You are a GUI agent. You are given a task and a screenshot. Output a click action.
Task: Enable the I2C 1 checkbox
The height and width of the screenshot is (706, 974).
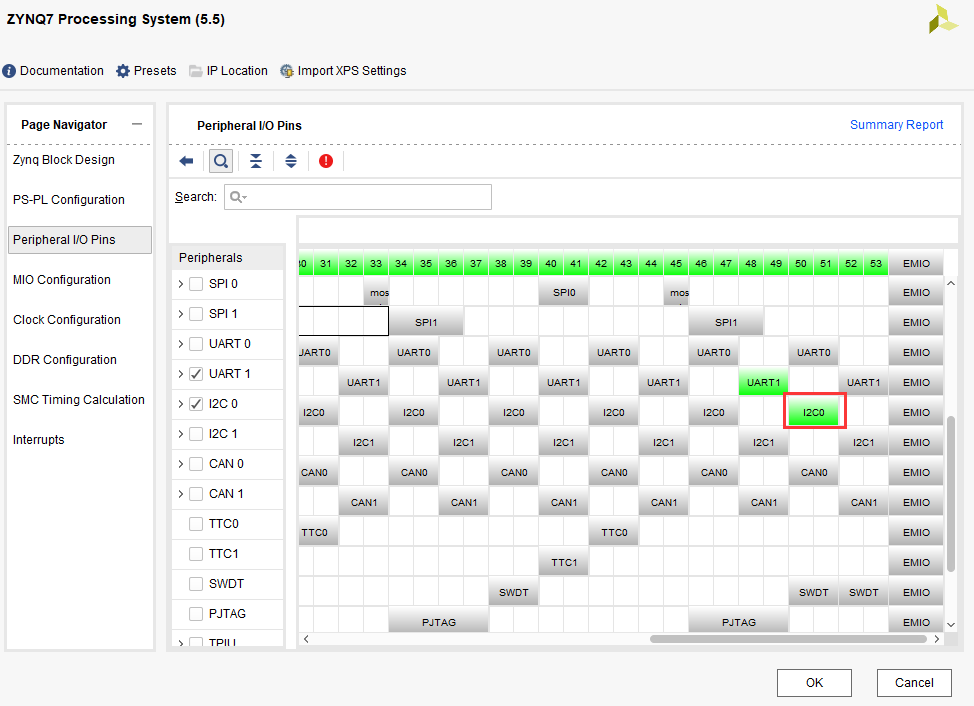pos(196,433)
